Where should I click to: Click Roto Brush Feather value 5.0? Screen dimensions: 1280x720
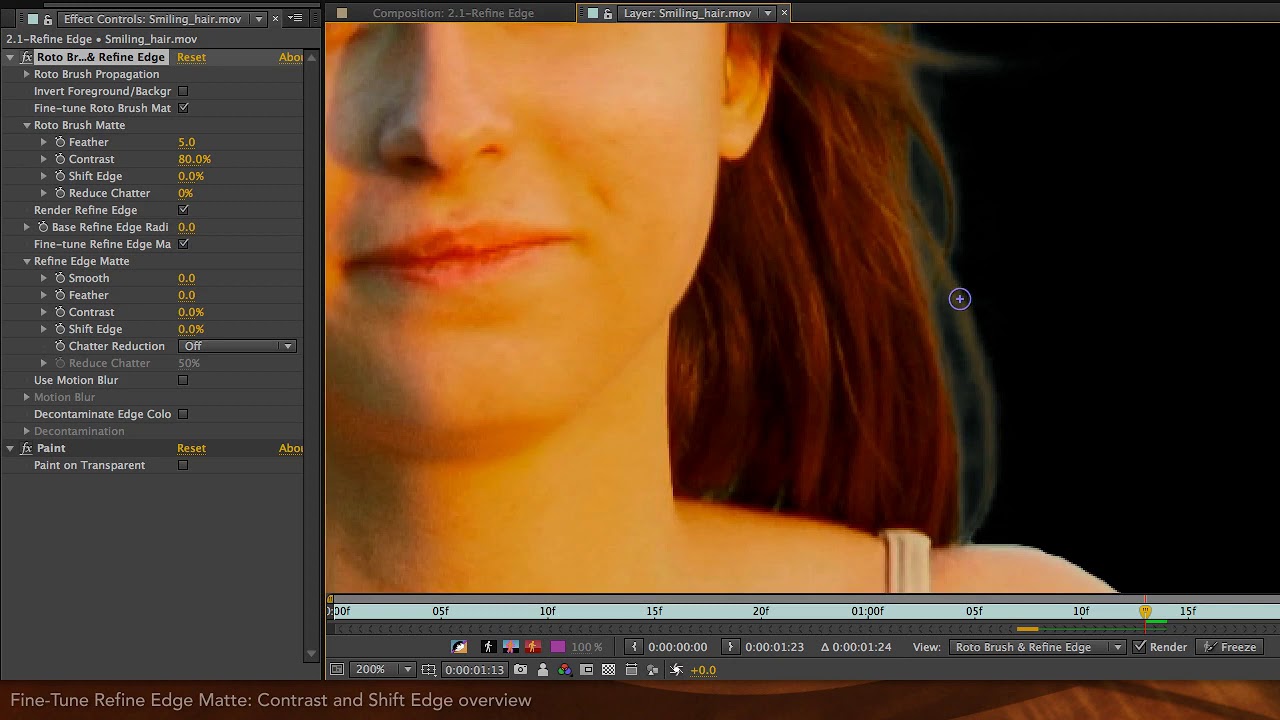187,142
